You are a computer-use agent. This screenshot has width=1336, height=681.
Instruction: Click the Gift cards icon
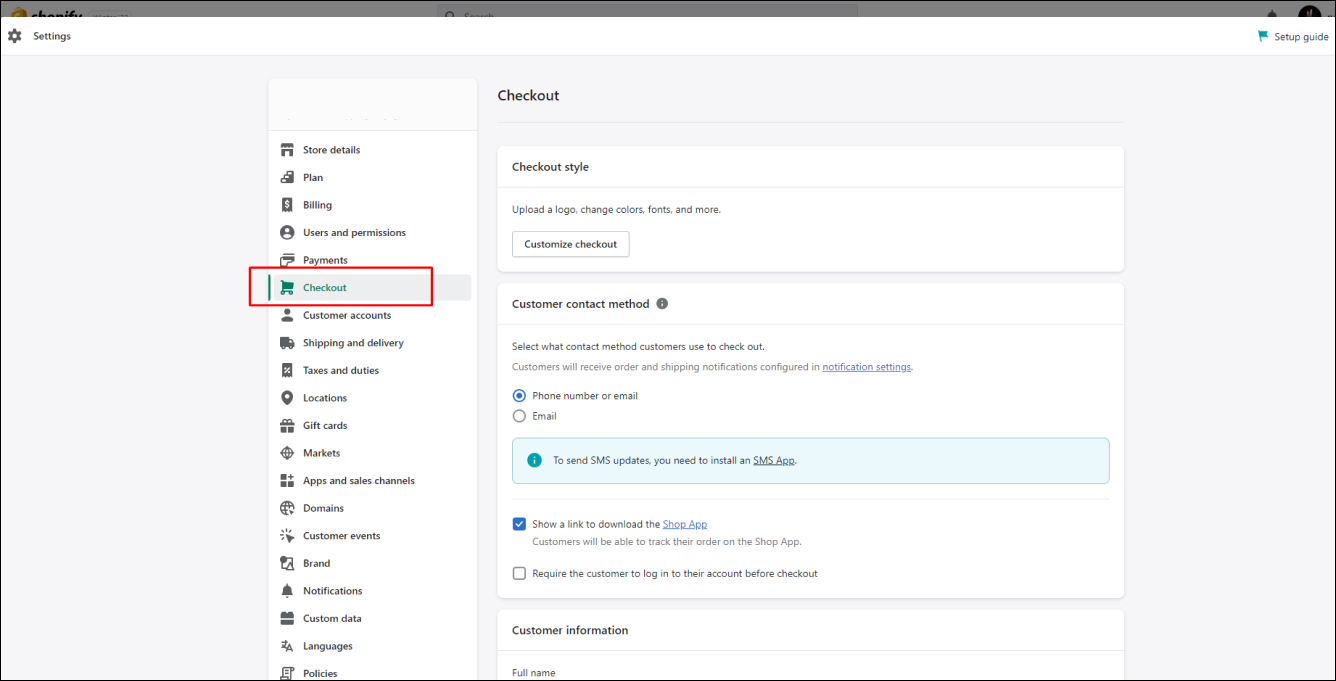tap(287, 425)
